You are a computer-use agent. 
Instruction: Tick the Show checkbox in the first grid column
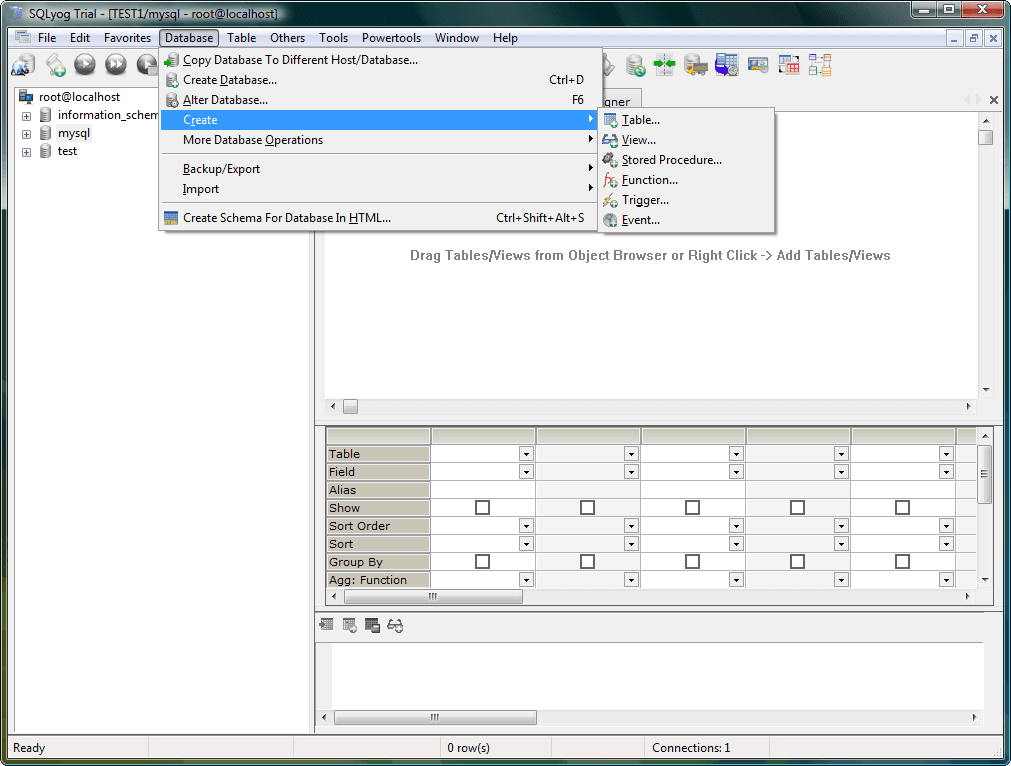point(482,507)
